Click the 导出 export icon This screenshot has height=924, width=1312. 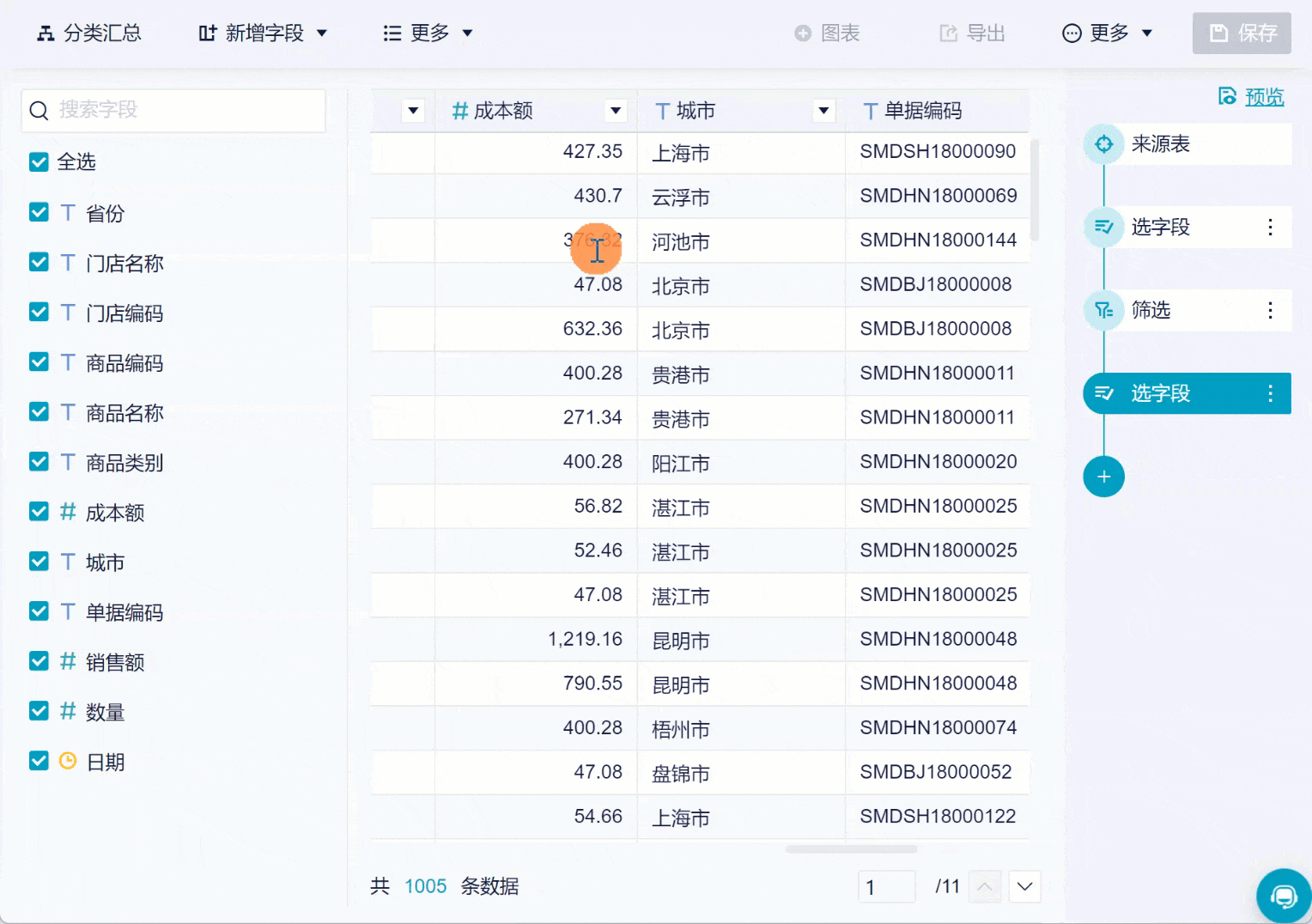pos(947,33)
